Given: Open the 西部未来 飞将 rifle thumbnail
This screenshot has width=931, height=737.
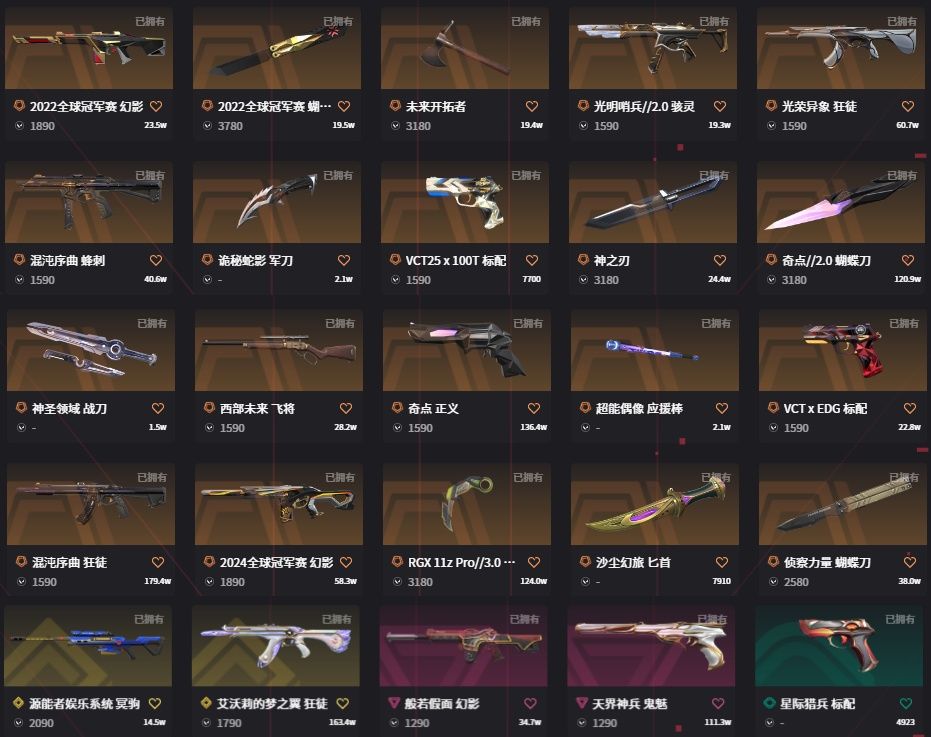Looking at the screenshot, I should 279,350.
